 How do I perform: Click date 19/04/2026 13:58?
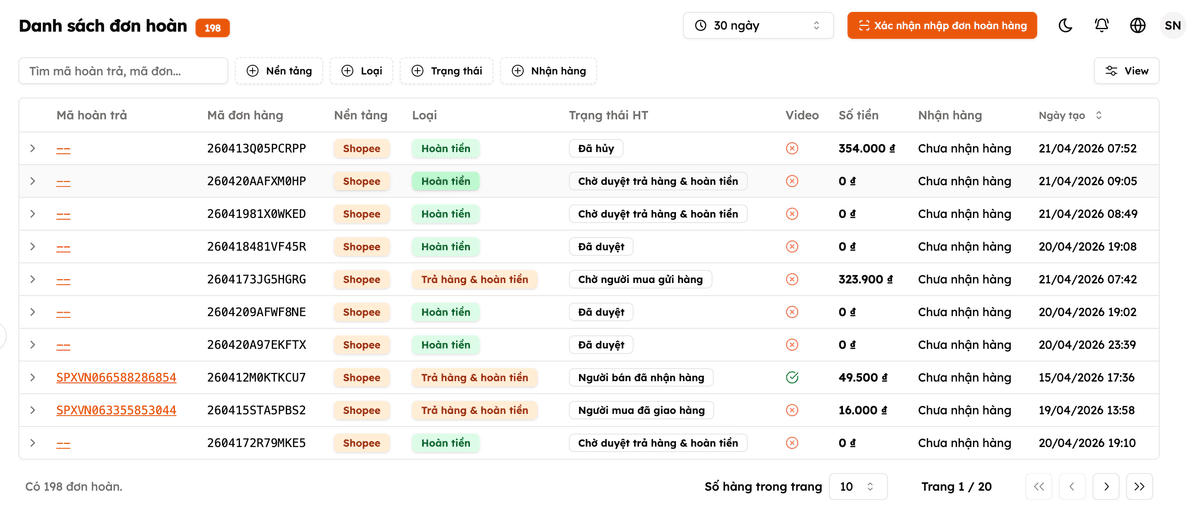pyautogui.click(x=1087, y=410)
